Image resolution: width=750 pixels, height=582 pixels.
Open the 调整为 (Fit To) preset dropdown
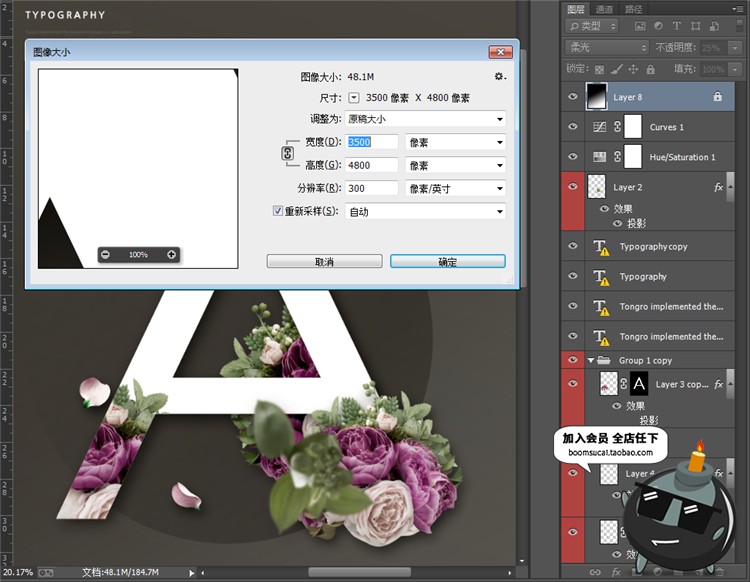[x=425, y=119]
